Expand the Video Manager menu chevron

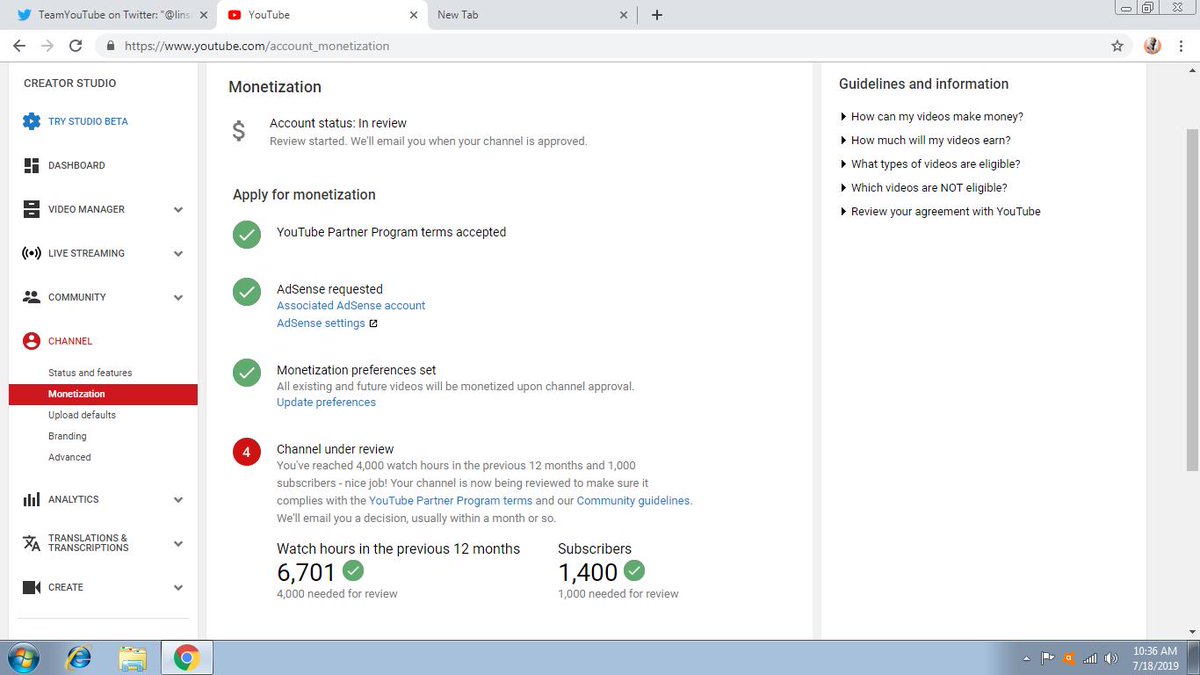pos(178,210)
